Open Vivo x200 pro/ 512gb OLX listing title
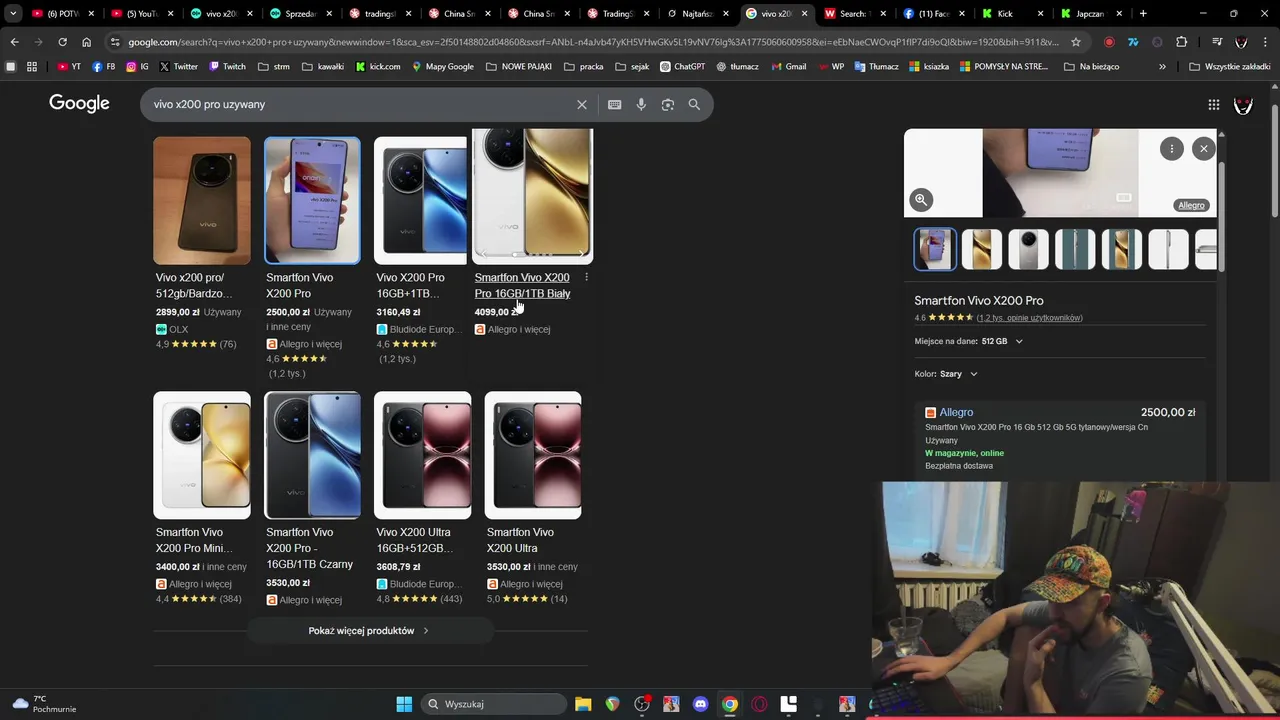This screenshot has height=720, width=1280. pos(194,285)
